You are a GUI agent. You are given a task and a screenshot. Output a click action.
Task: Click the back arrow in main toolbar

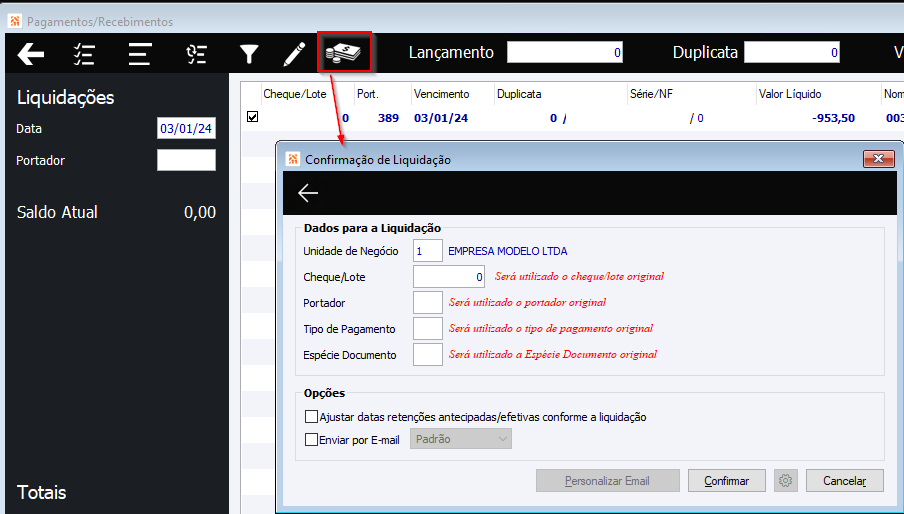(31, 54)
